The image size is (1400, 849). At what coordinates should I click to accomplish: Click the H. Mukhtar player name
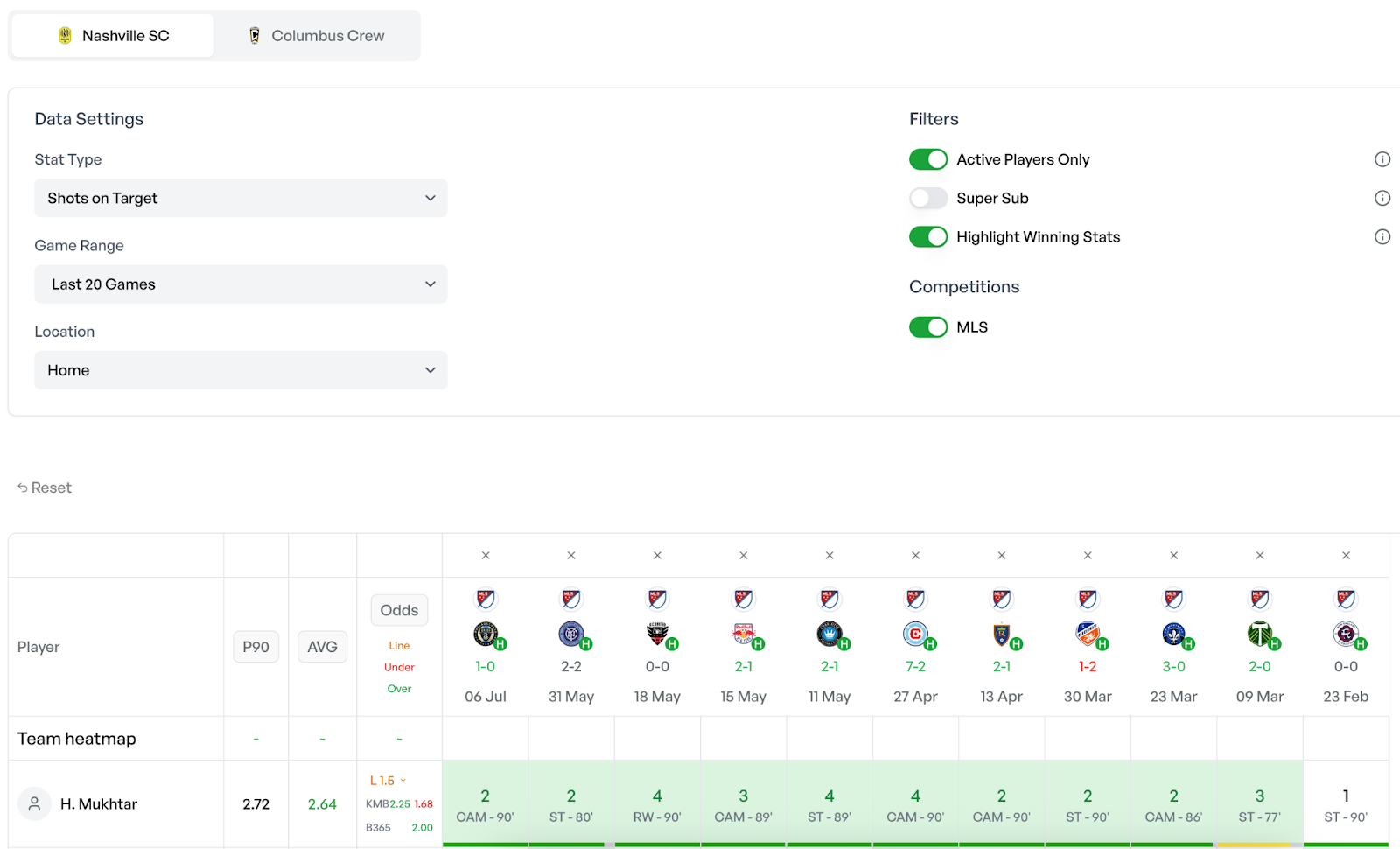(x=99, y=803)
